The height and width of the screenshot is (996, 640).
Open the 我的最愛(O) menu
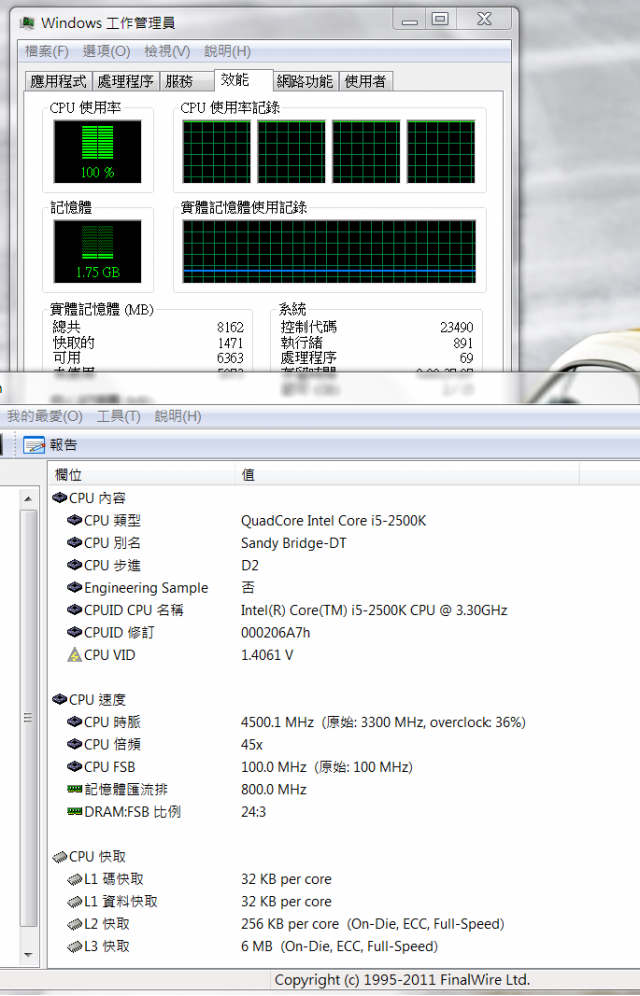point(44,417)
